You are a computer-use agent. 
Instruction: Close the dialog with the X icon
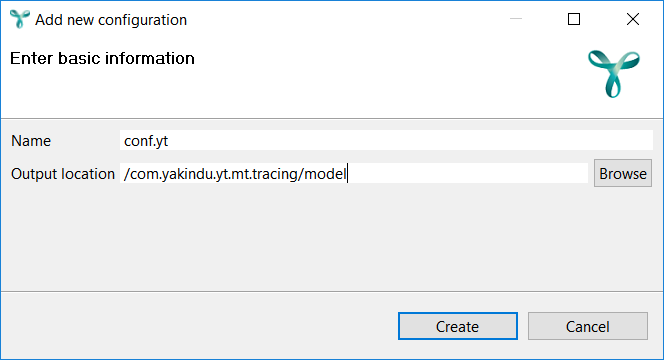[633, 19]
